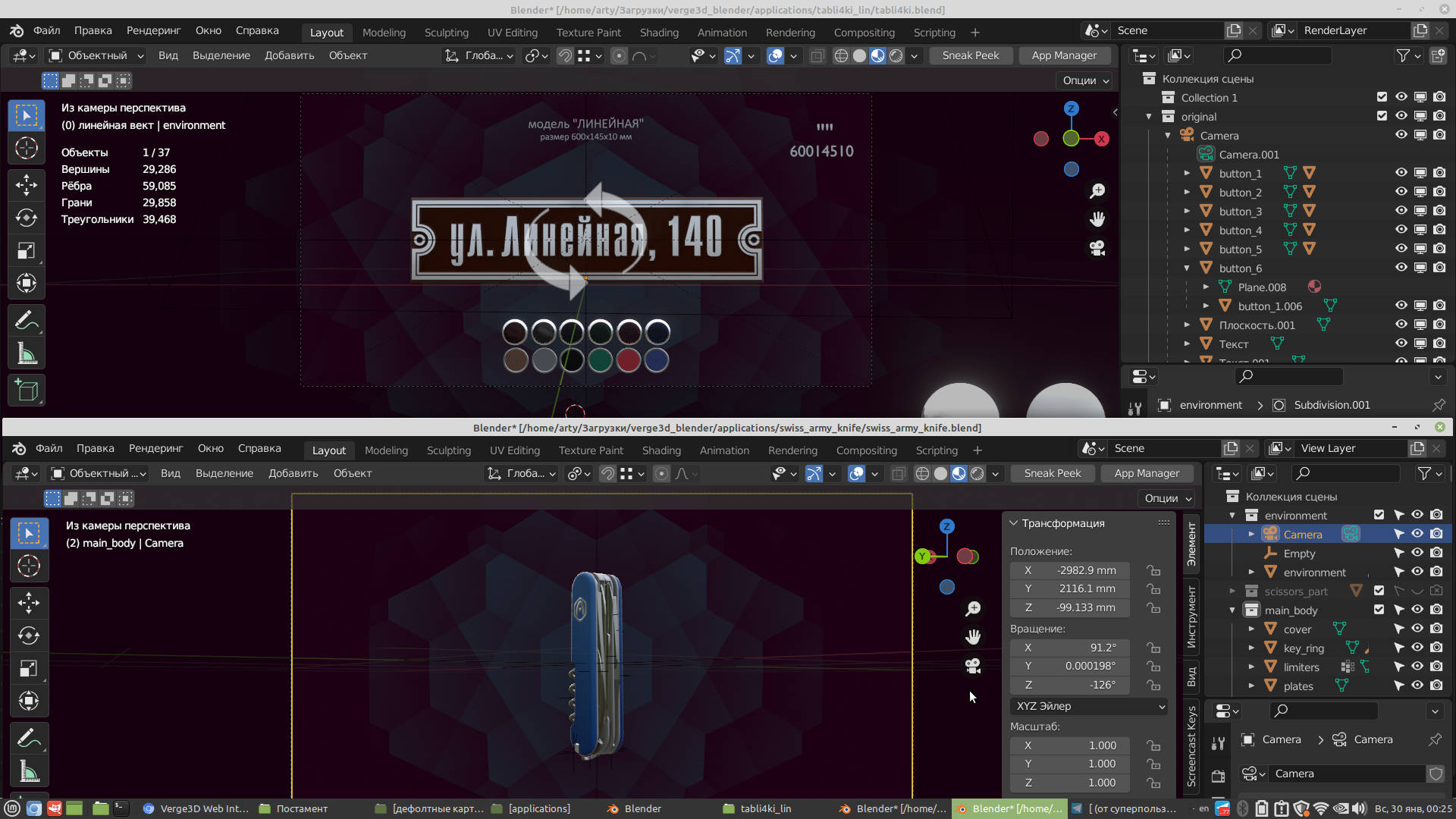Toggle original collection checkbox

point(1382,116)
